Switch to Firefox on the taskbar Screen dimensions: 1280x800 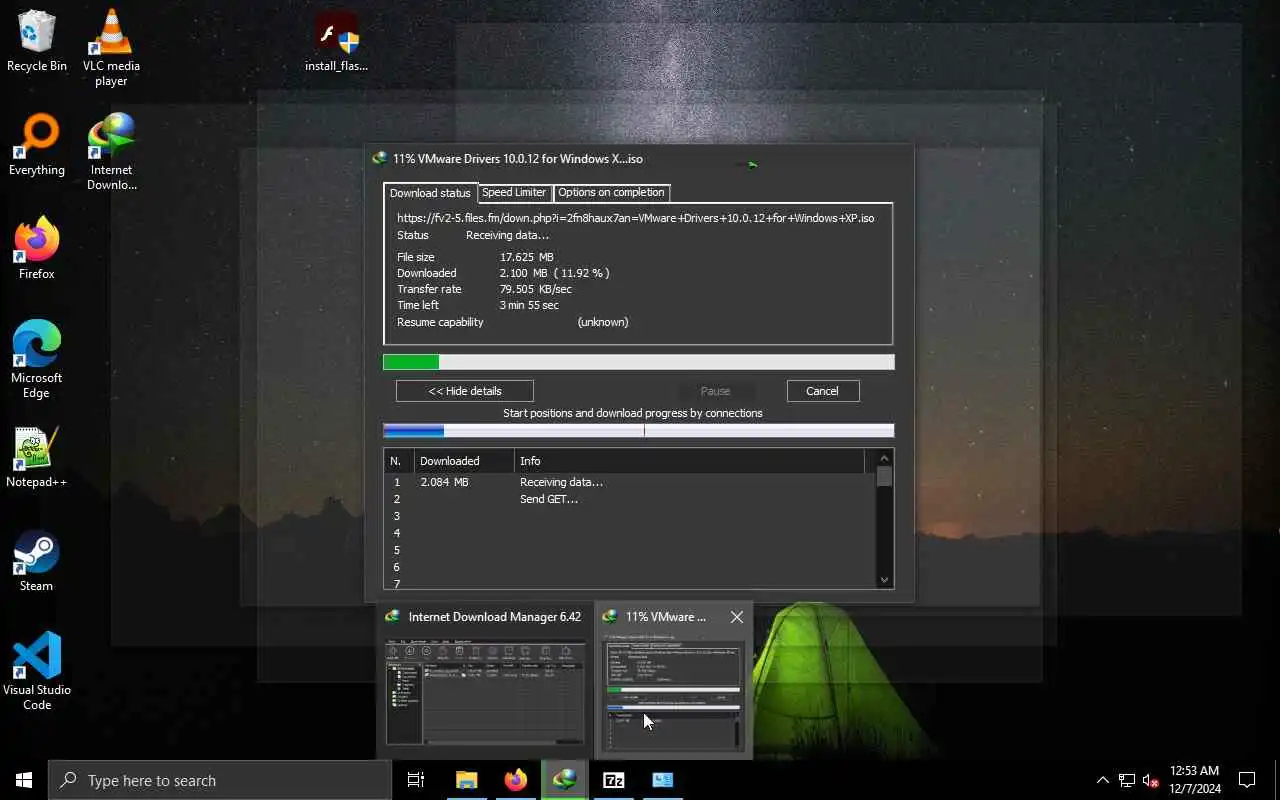(x=516, y=780)
